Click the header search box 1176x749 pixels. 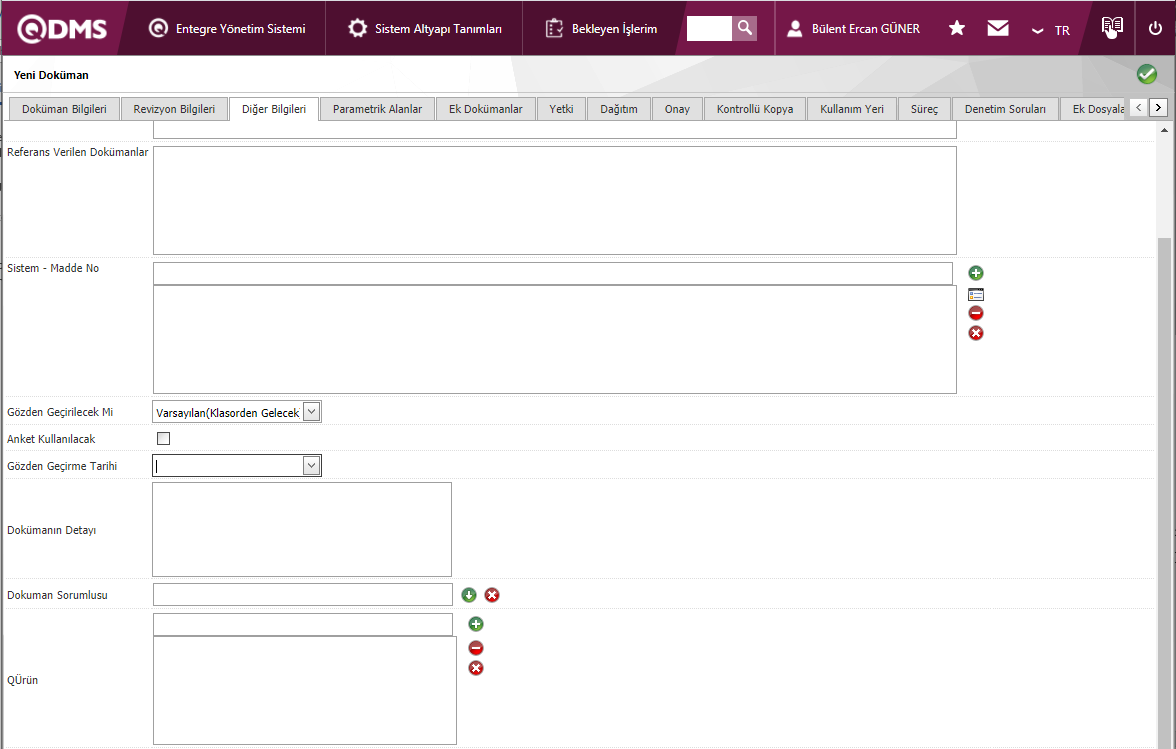coord(709,28)
